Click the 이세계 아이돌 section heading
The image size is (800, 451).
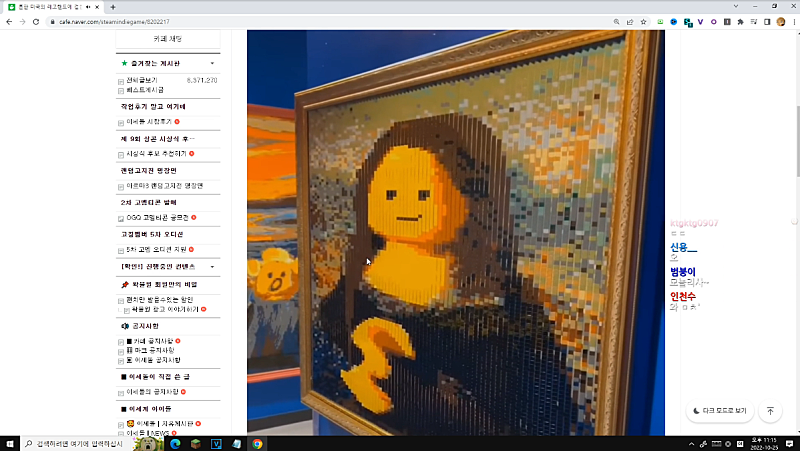tap(146, 409)
